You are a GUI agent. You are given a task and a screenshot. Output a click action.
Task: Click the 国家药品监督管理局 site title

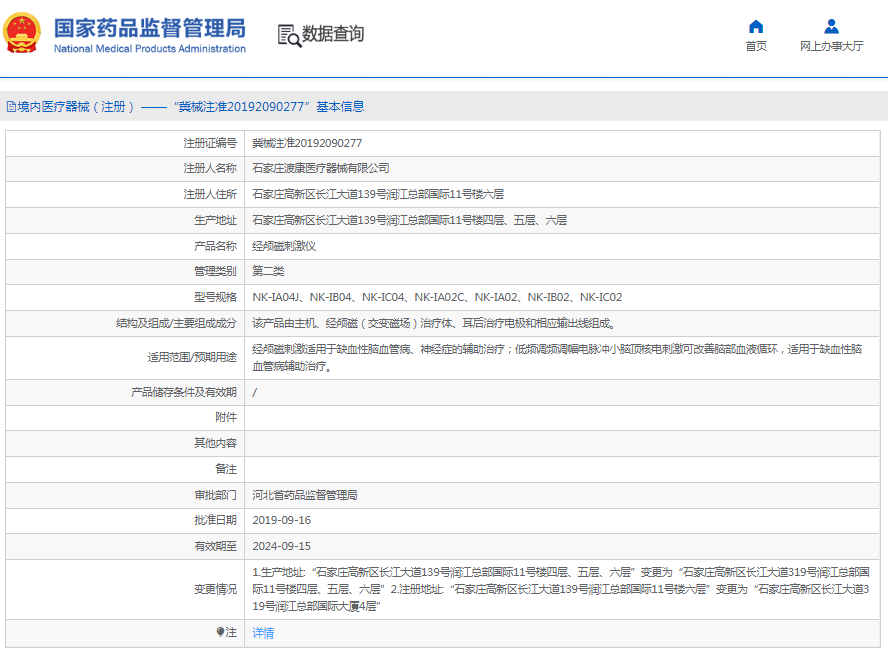(149, 27)
